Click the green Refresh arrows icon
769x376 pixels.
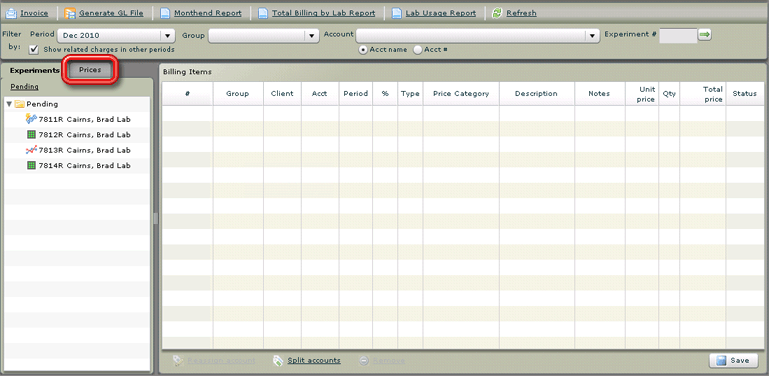click(497, 13)
